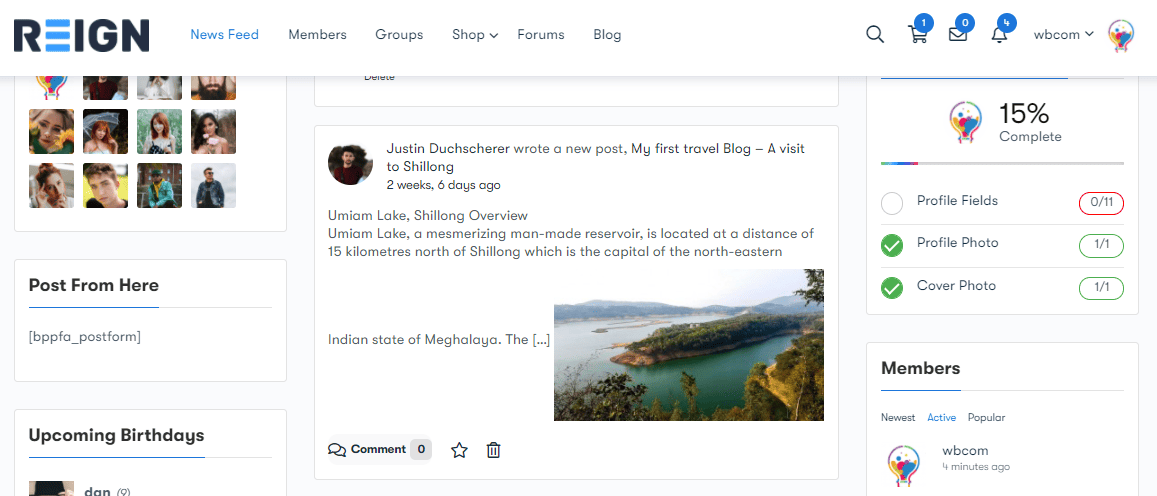The image size is (1157, 496).
Task: Open the Umiam Lake photo
Action: pyautogui.click(x=688, y=345)
